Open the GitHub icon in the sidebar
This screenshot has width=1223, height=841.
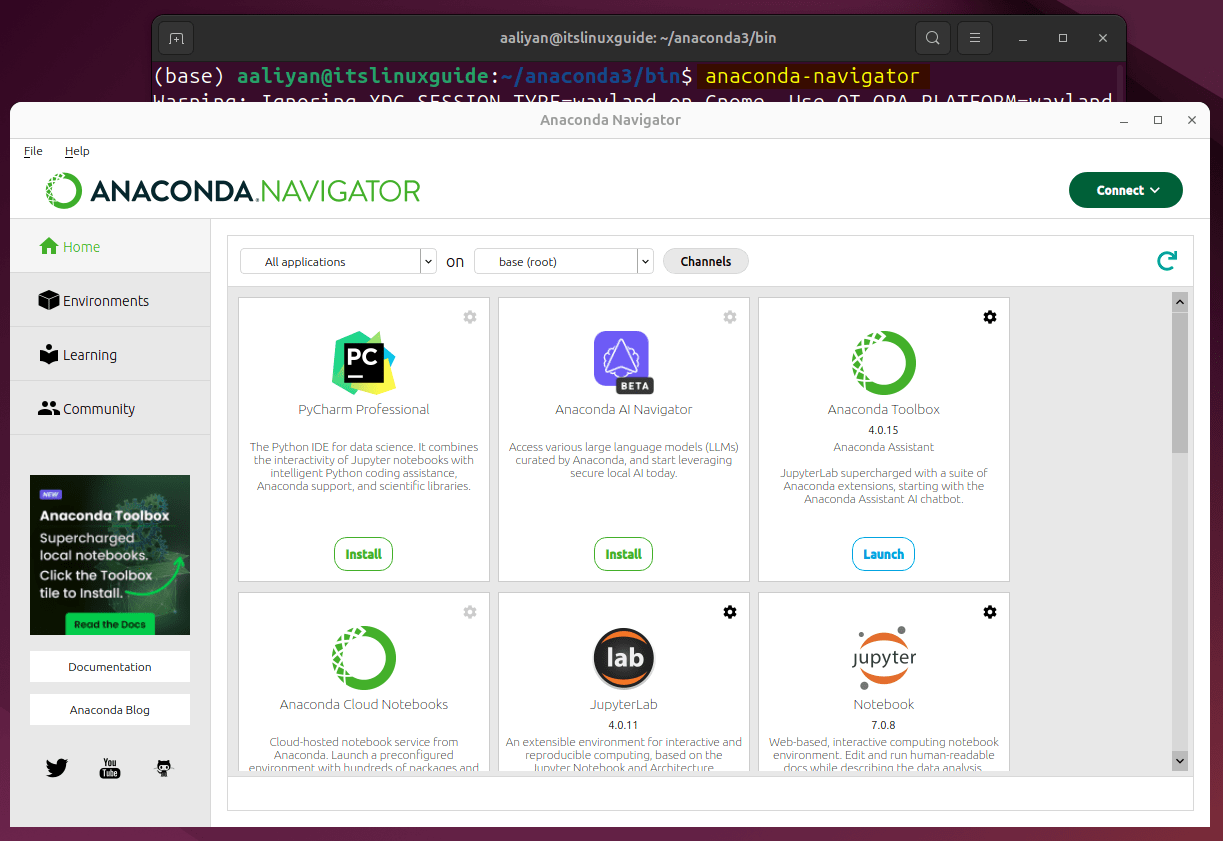[164, 768]
